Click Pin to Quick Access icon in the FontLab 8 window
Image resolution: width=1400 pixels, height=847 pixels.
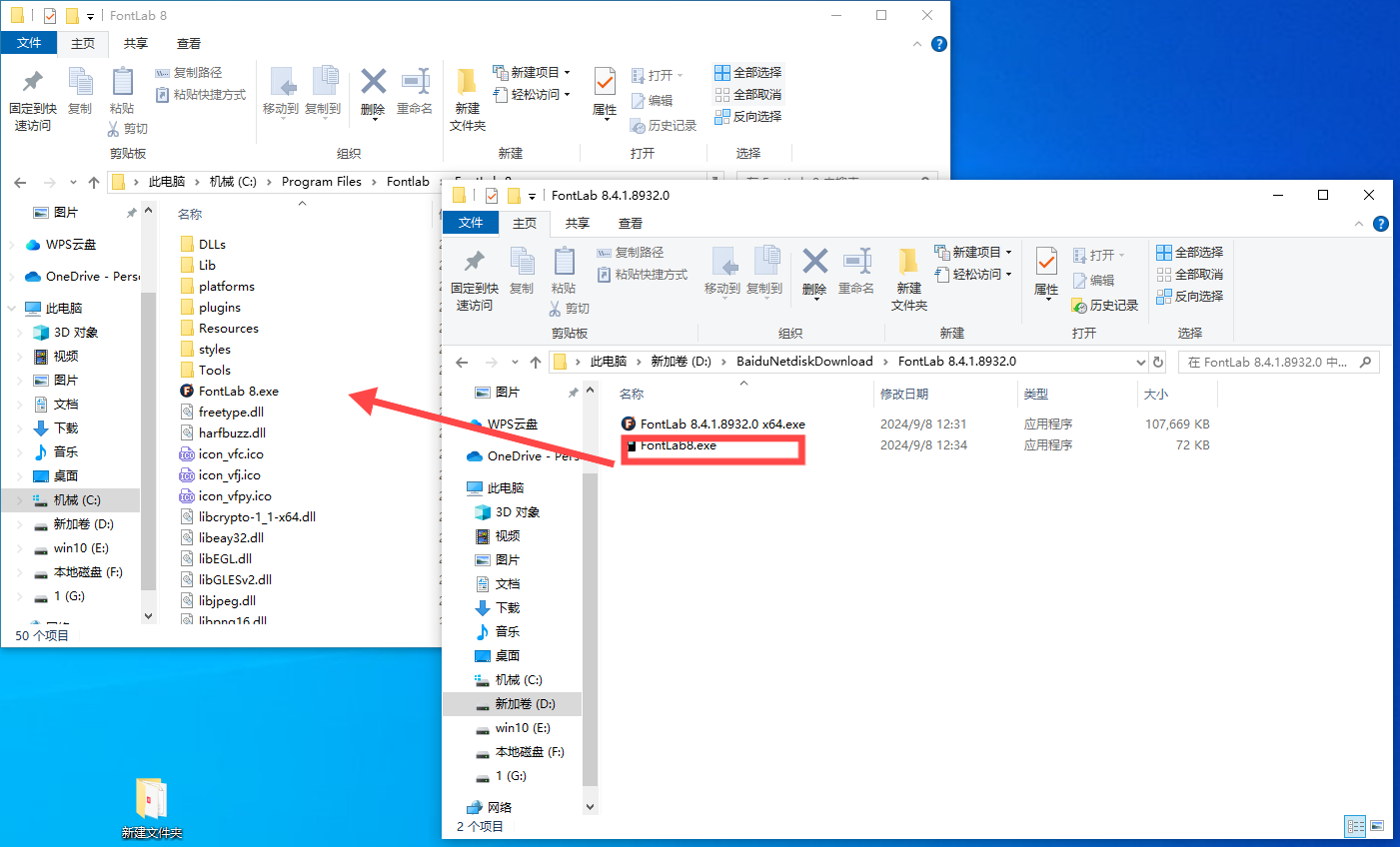(33, 84)
